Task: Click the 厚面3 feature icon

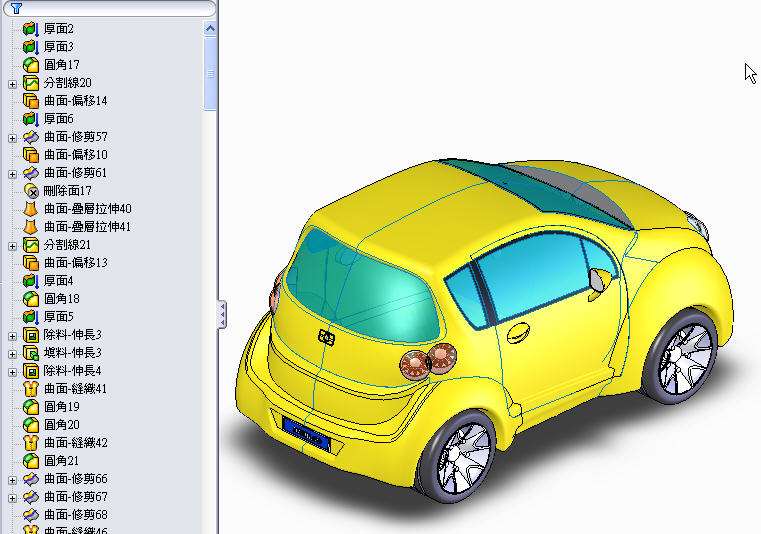Action: [x=31, y=47]
